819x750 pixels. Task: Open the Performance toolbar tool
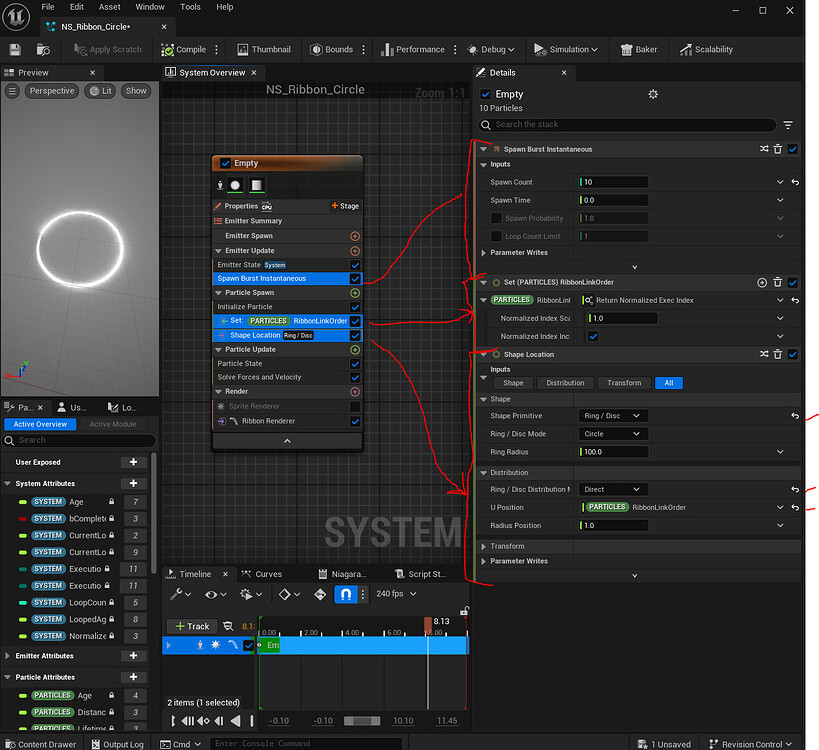tap(391, 49)
